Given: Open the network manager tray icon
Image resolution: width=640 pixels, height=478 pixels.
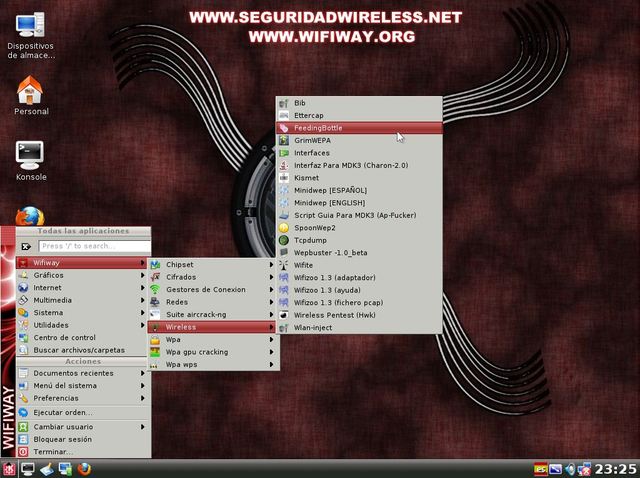Looking at the screenshot, I should click(584, 469).
